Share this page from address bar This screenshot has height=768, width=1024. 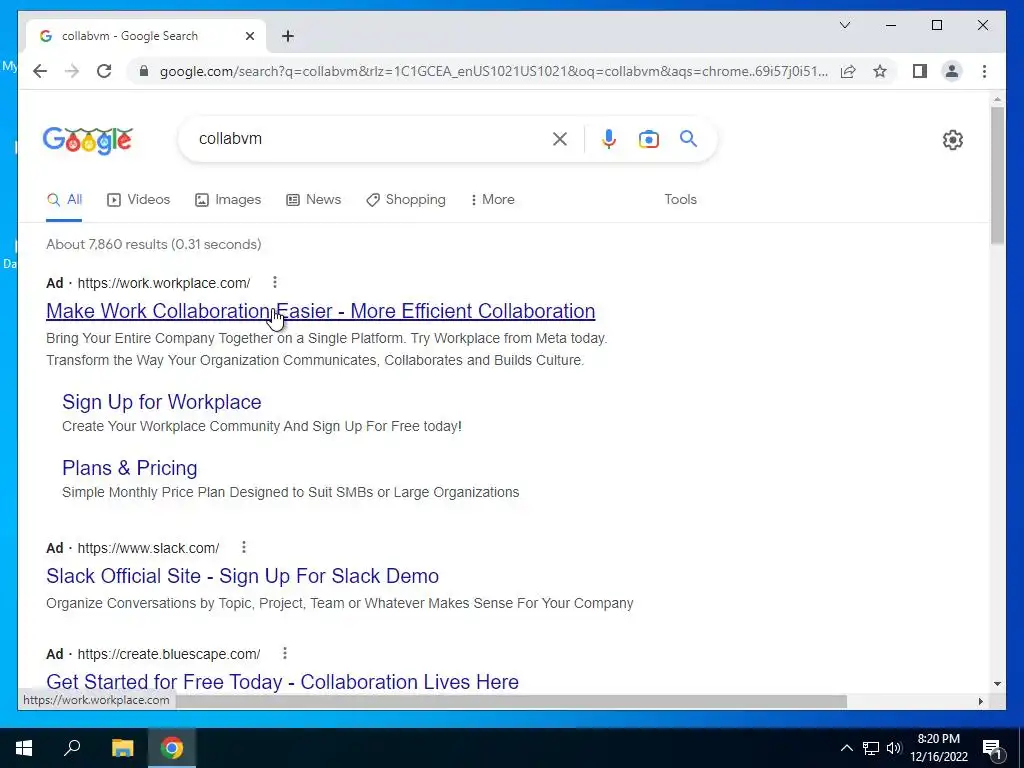(x=848, y=71)
